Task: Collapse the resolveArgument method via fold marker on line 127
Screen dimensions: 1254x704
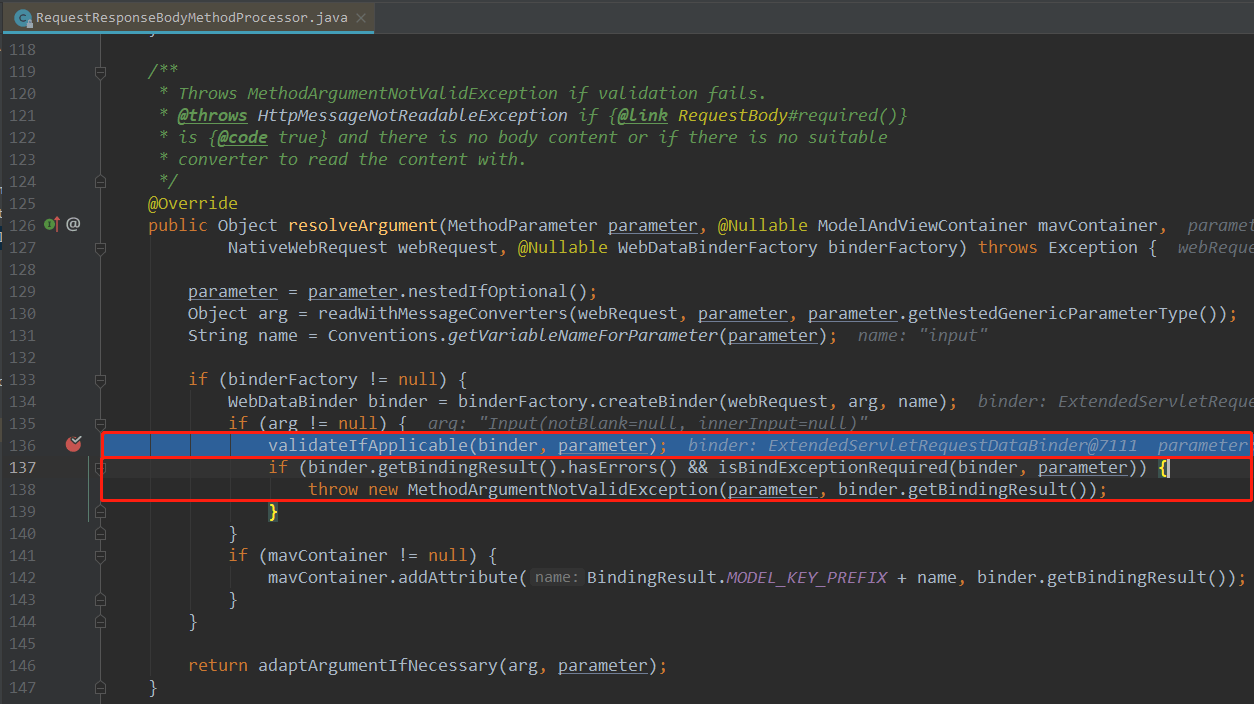Action: click(x=99, y=247)
